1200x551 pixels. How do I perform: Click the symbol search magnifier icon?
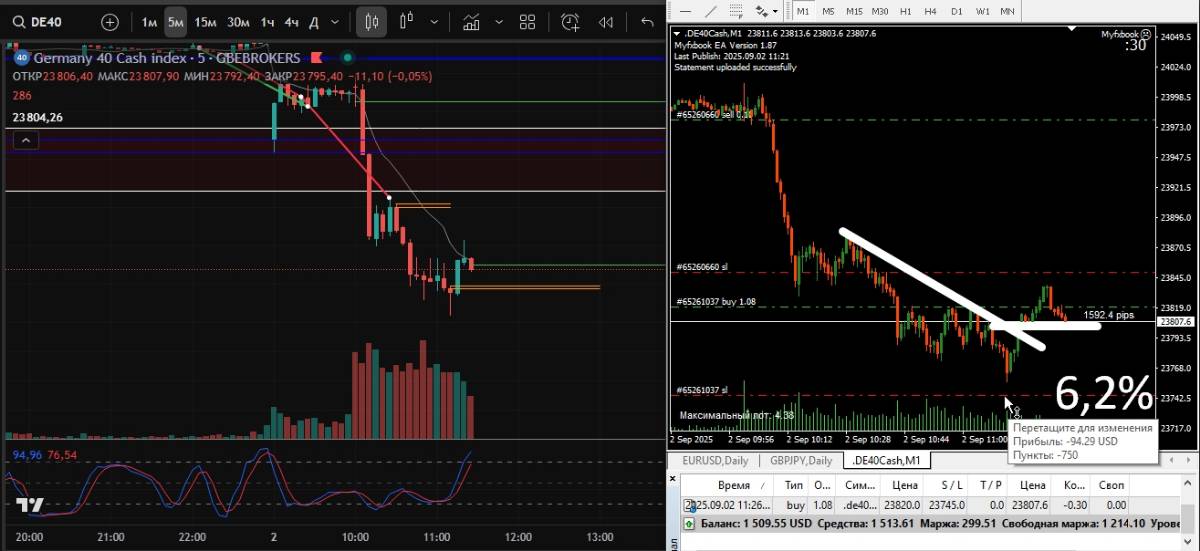click(x=19, y=22)
